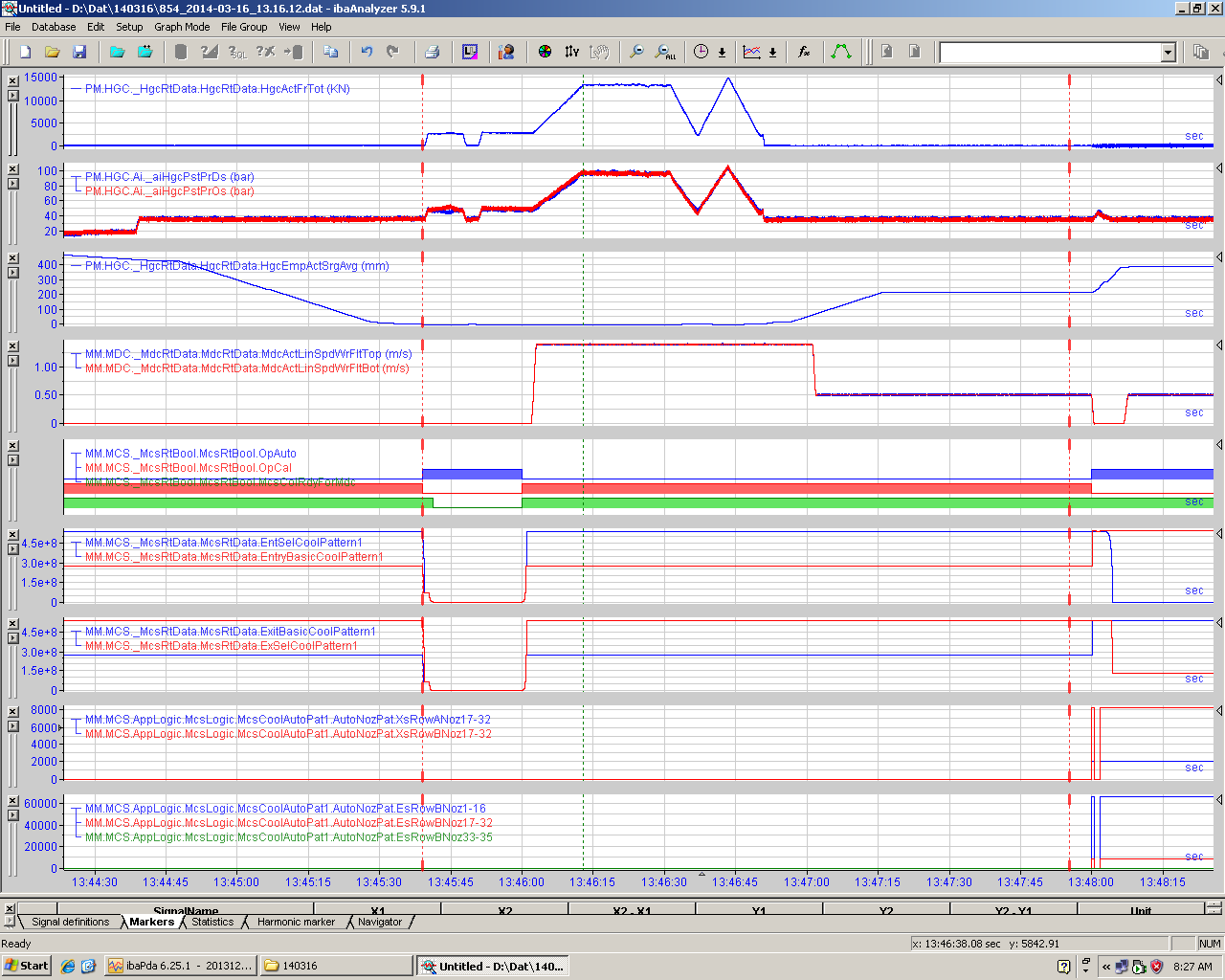Click the graph mode chart icon
Viewport: 1225px width, 980px height.
pos(752,52)
